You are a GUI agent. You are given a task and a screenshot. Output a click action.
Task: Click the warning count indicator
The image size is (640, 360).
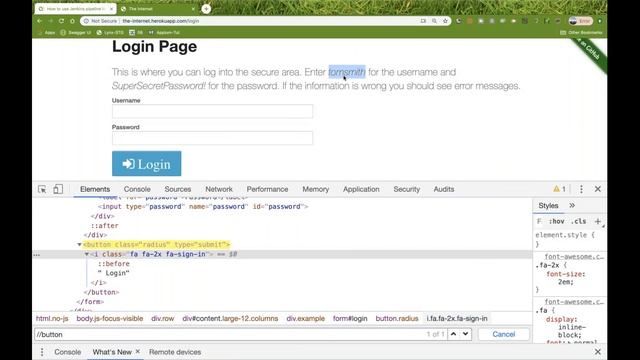[560, 189]
